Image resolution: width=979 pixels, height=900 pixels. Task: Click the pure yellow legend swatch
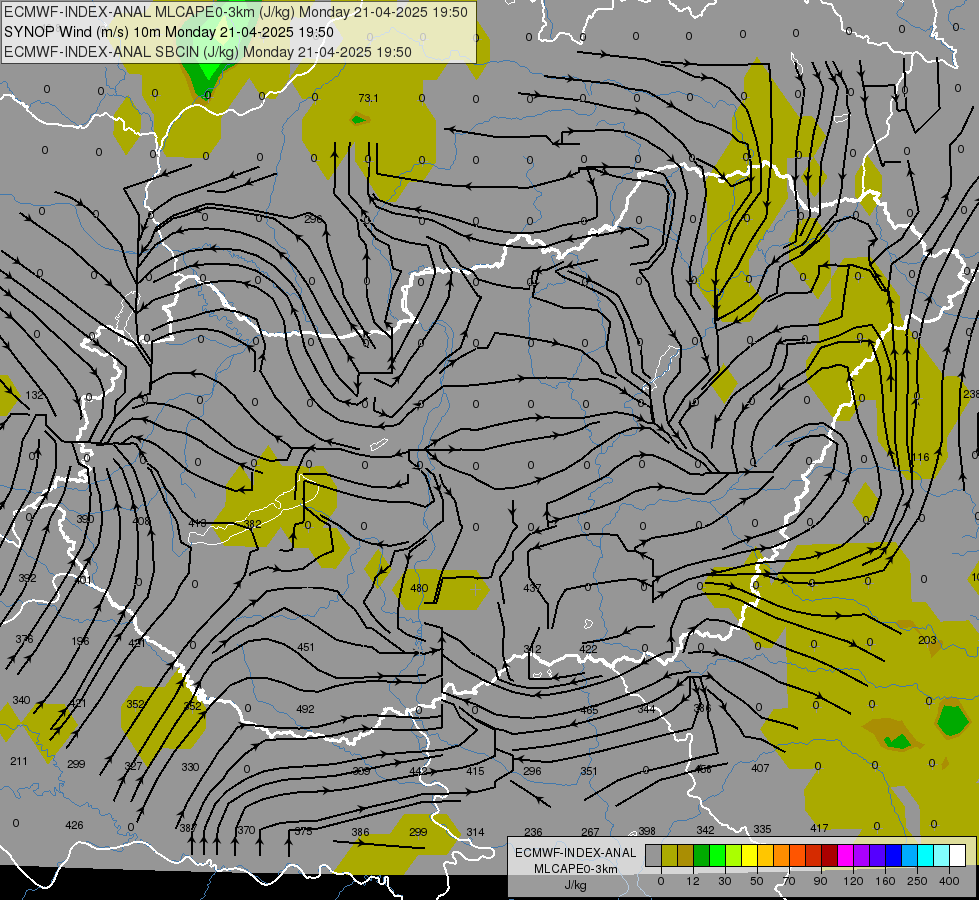point(750,856)
